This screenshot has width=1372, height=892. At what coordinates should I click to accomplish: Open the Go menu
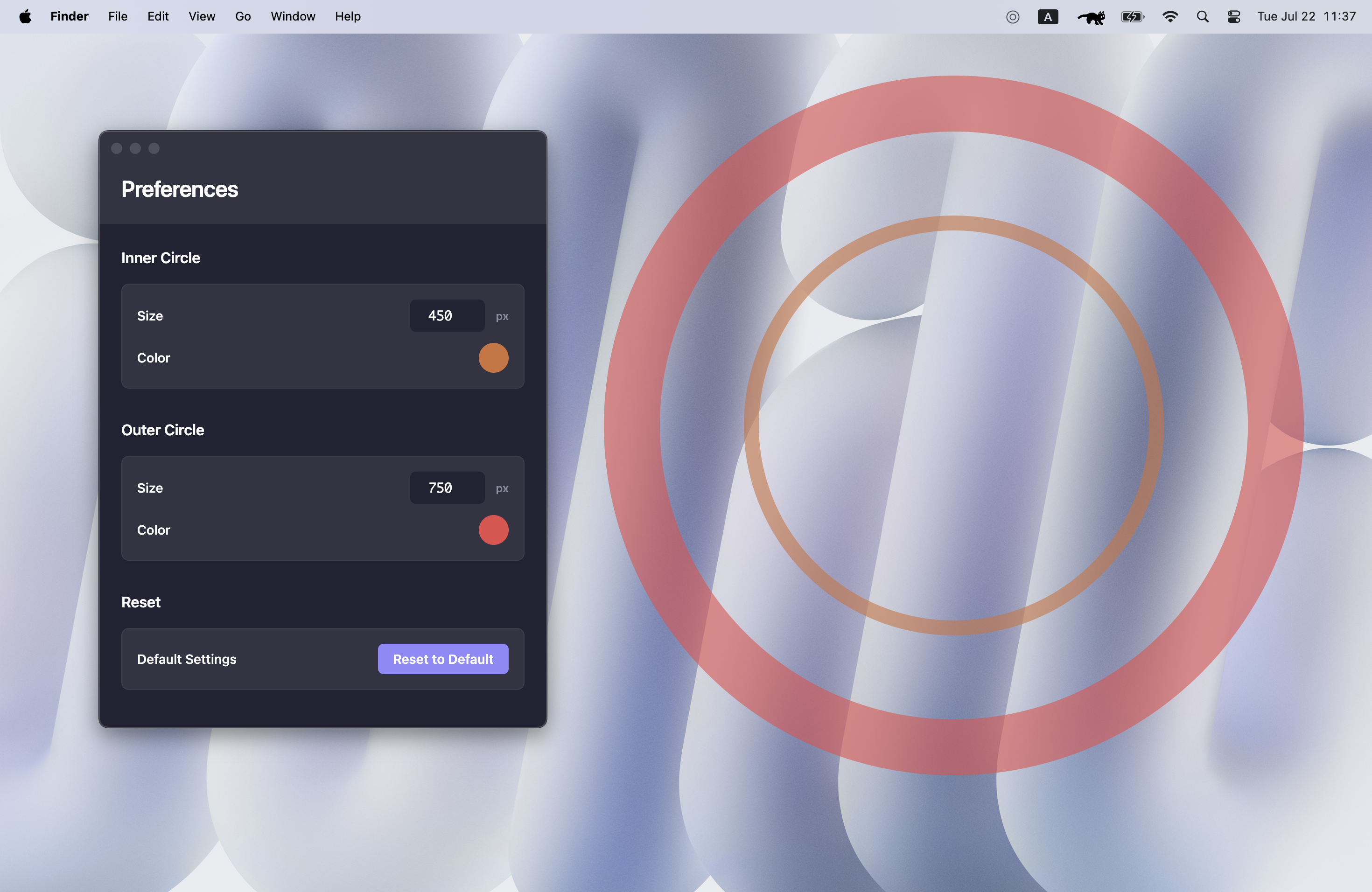pos(243,17)
